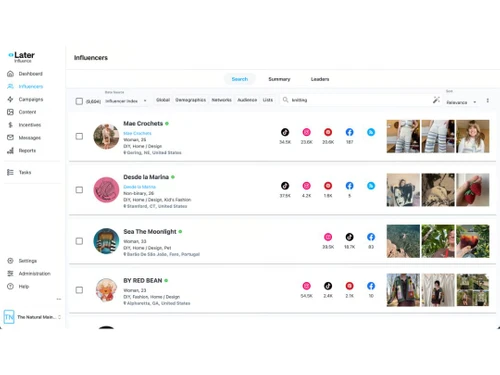Click the knitting search input field
The width and height of the screenshot is (500, 375).
(360, 100)
